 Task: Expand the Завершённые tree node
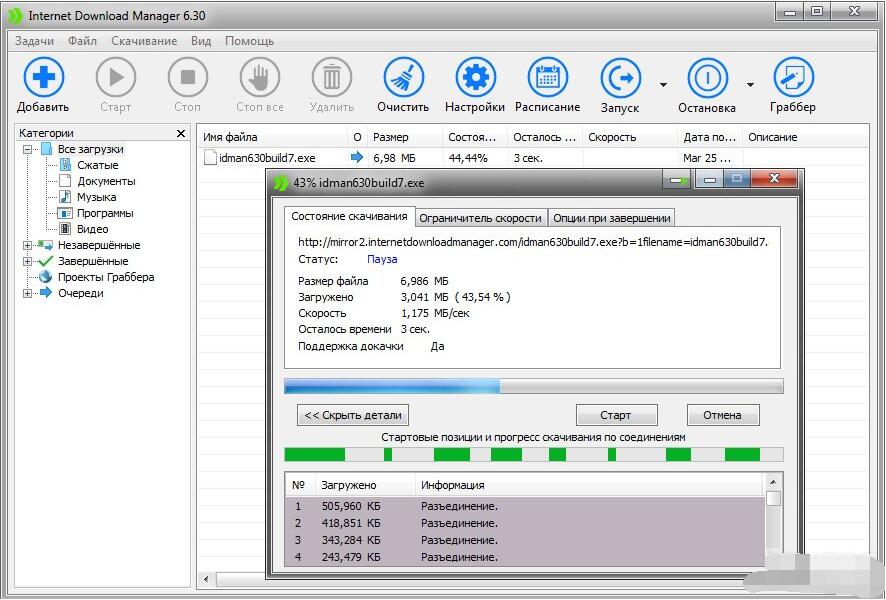pyautogui.click(x=27, y=262)
